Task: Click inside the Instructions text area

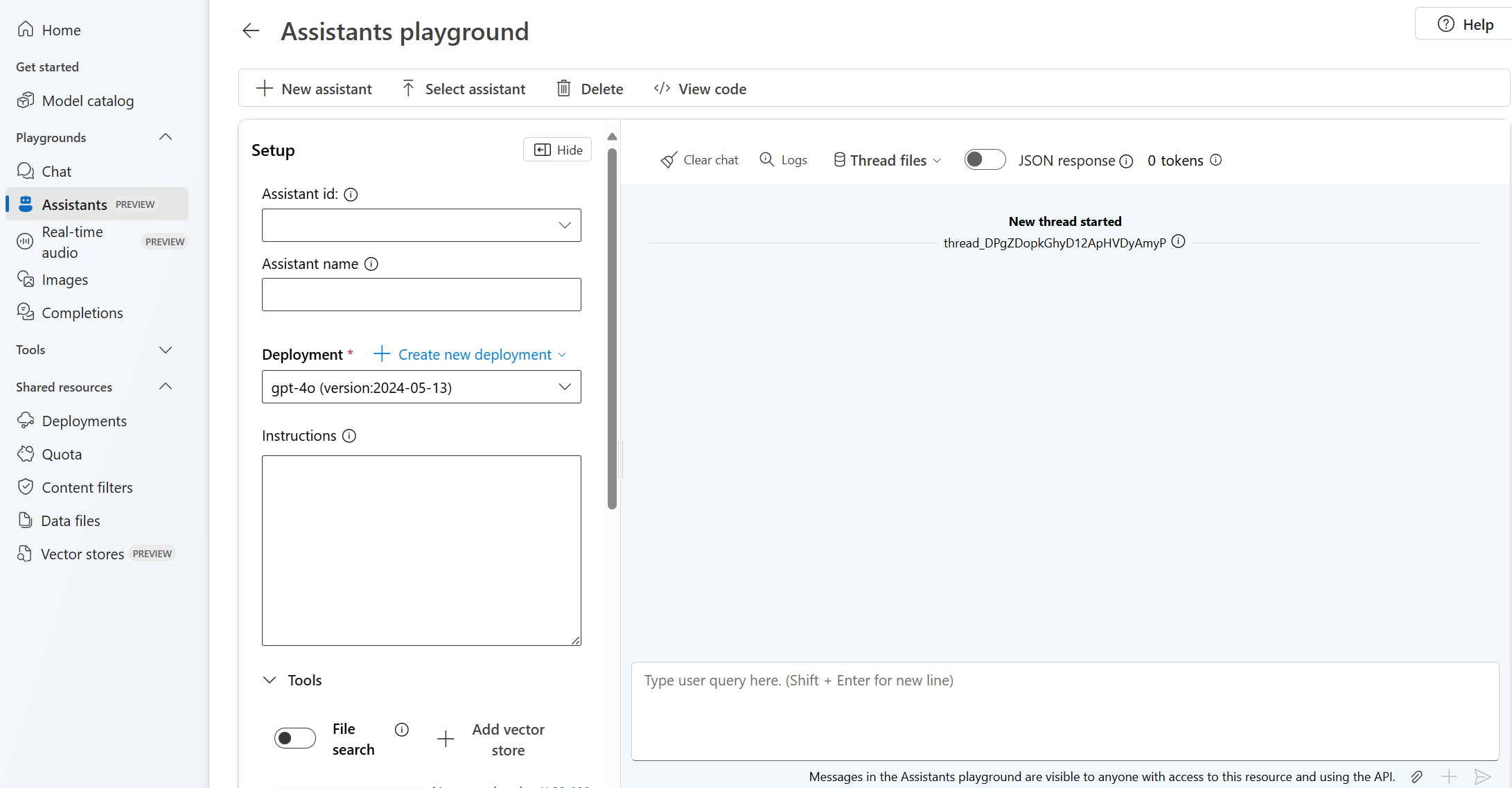Action: pos(421,550)
